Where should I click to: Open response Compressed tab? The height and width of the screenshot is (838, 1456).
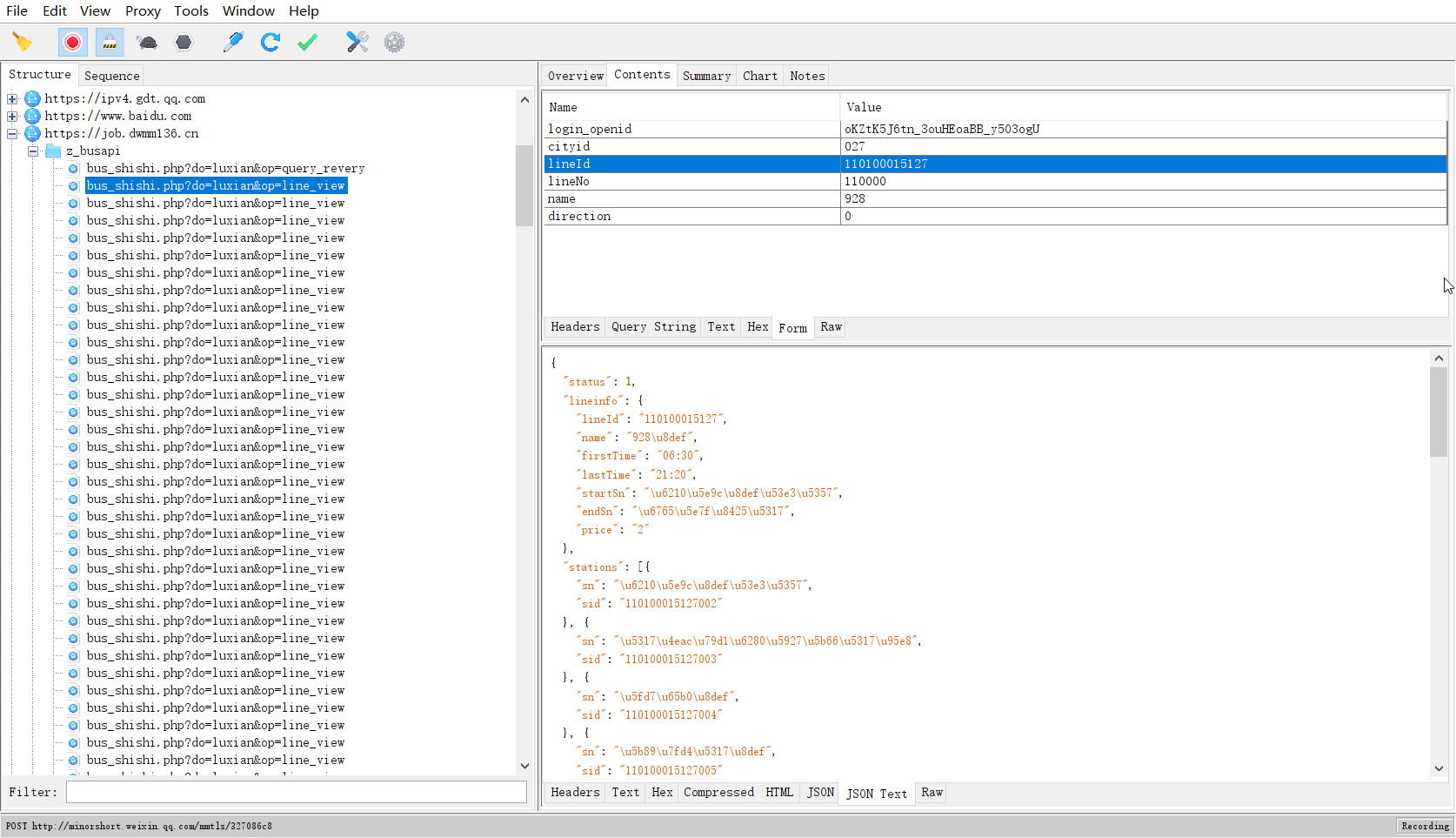pos(718,793)
